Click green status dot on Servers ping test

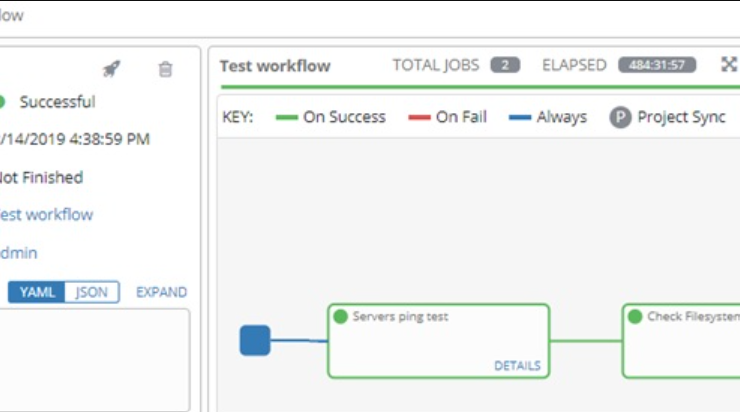[340, 316]
